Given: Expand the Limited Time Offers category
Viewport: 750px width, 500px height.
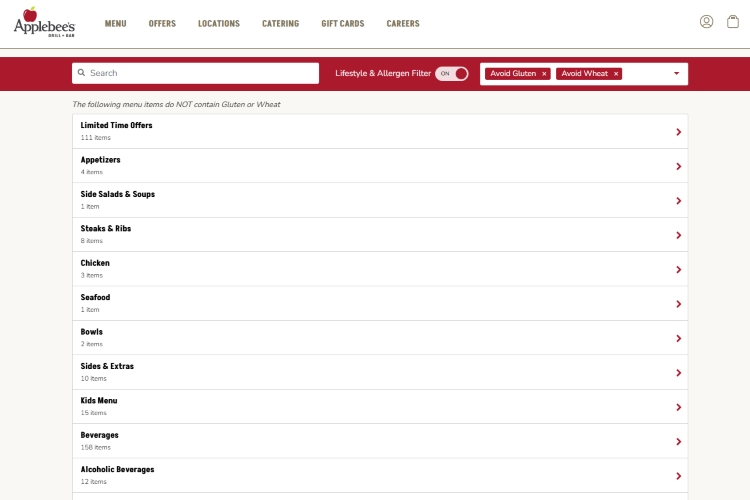Looking at the screenshot, I should (x=379, y=131).
